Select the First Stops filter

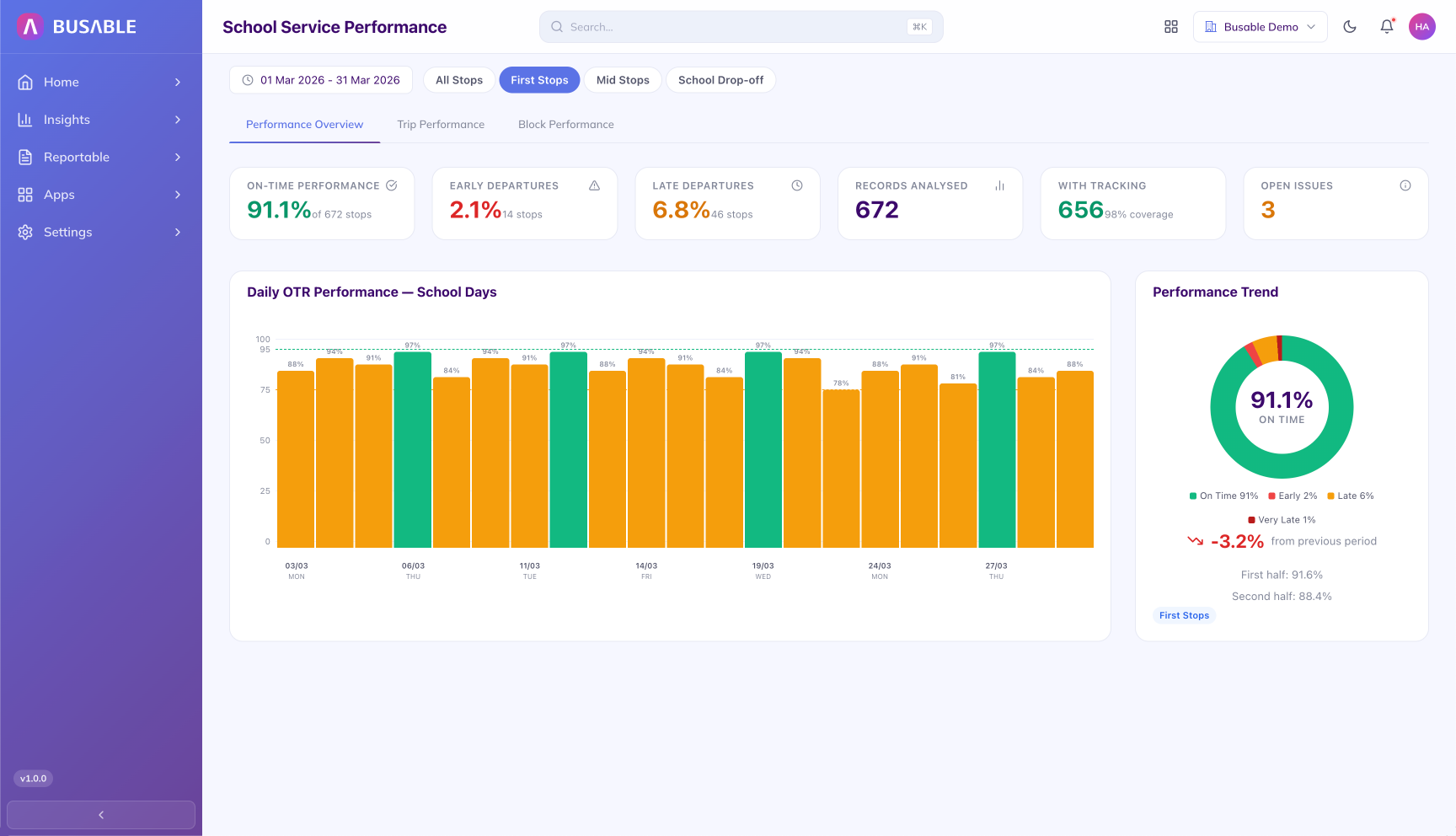pos(539,80)
